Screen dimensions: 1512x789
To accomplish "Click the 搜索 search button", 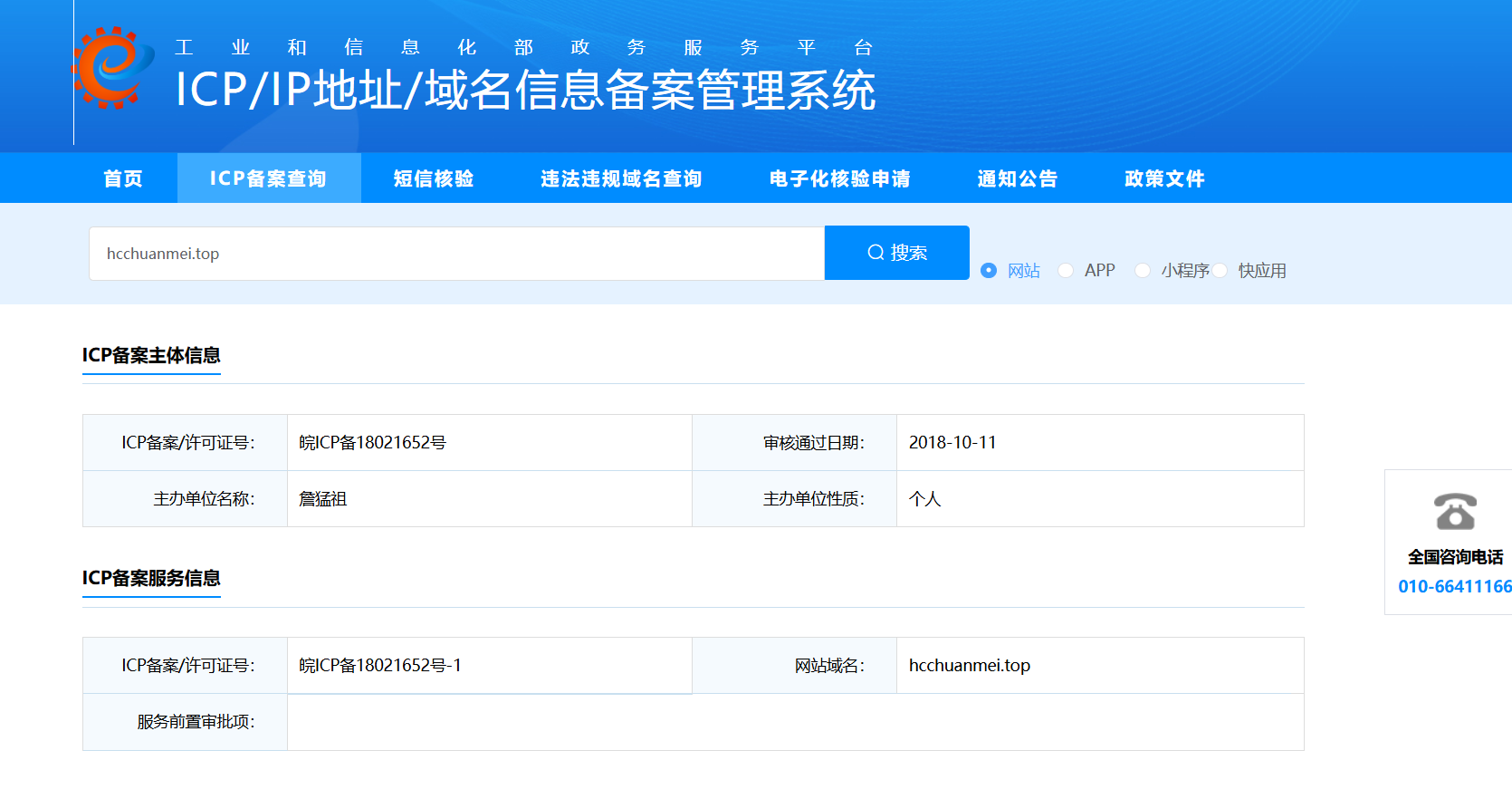I will 897,253.
